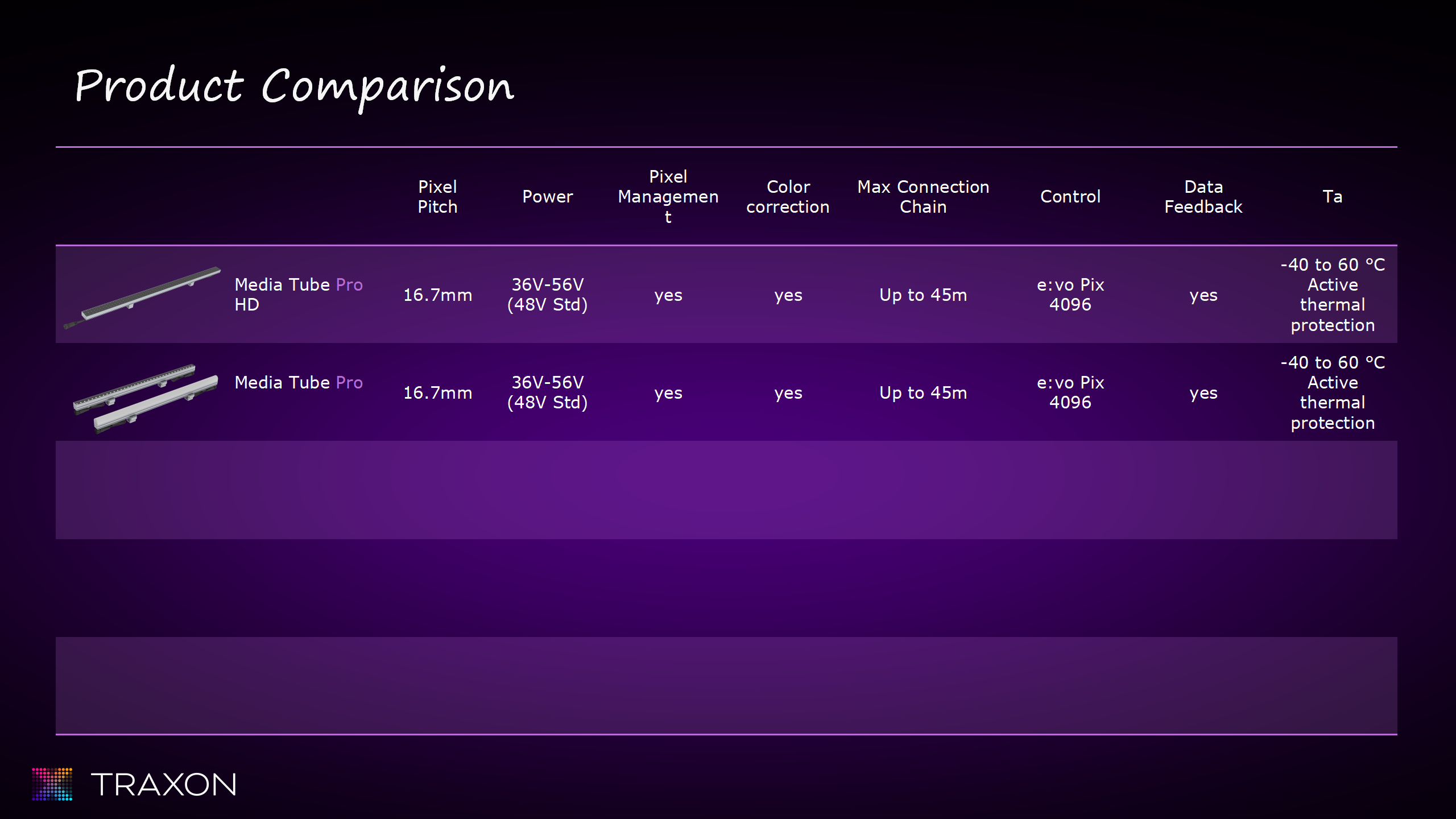Image resolution: width=1456 pixels, height=819 pixels.
Task: Click 36V-56V power cell in Media Tube Pro row
Action: pos(547,392)
